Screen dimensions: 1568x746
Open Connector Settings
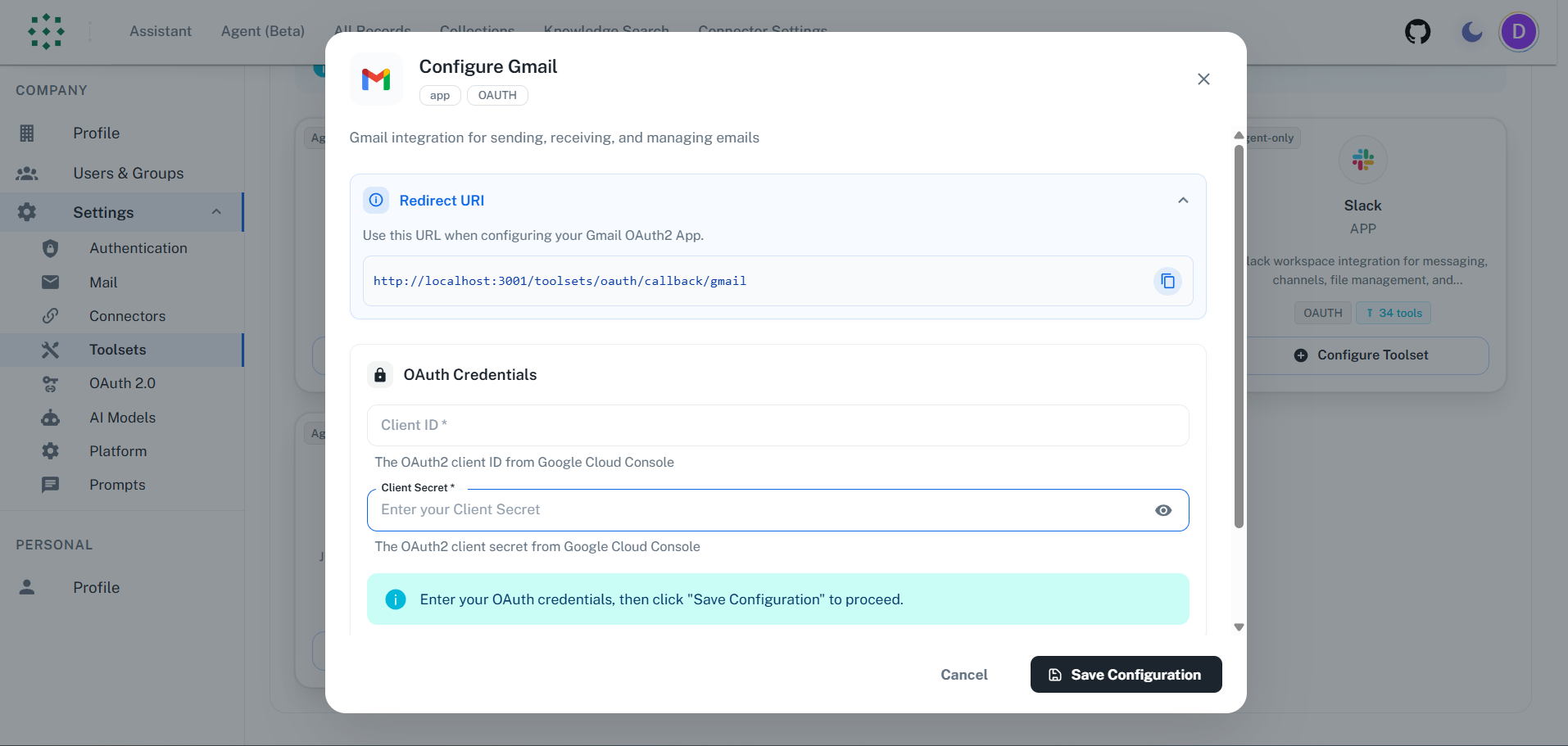coord(762,31)
